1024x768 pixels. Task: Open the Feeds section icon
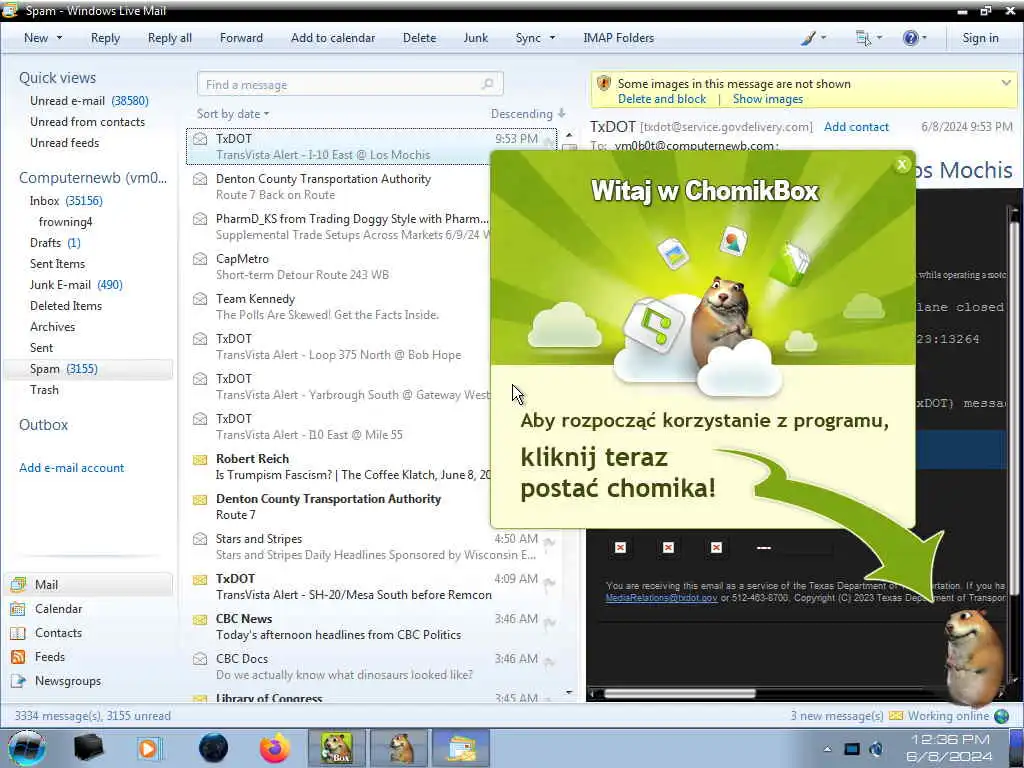pyautogui.click(x=18, y=657)
